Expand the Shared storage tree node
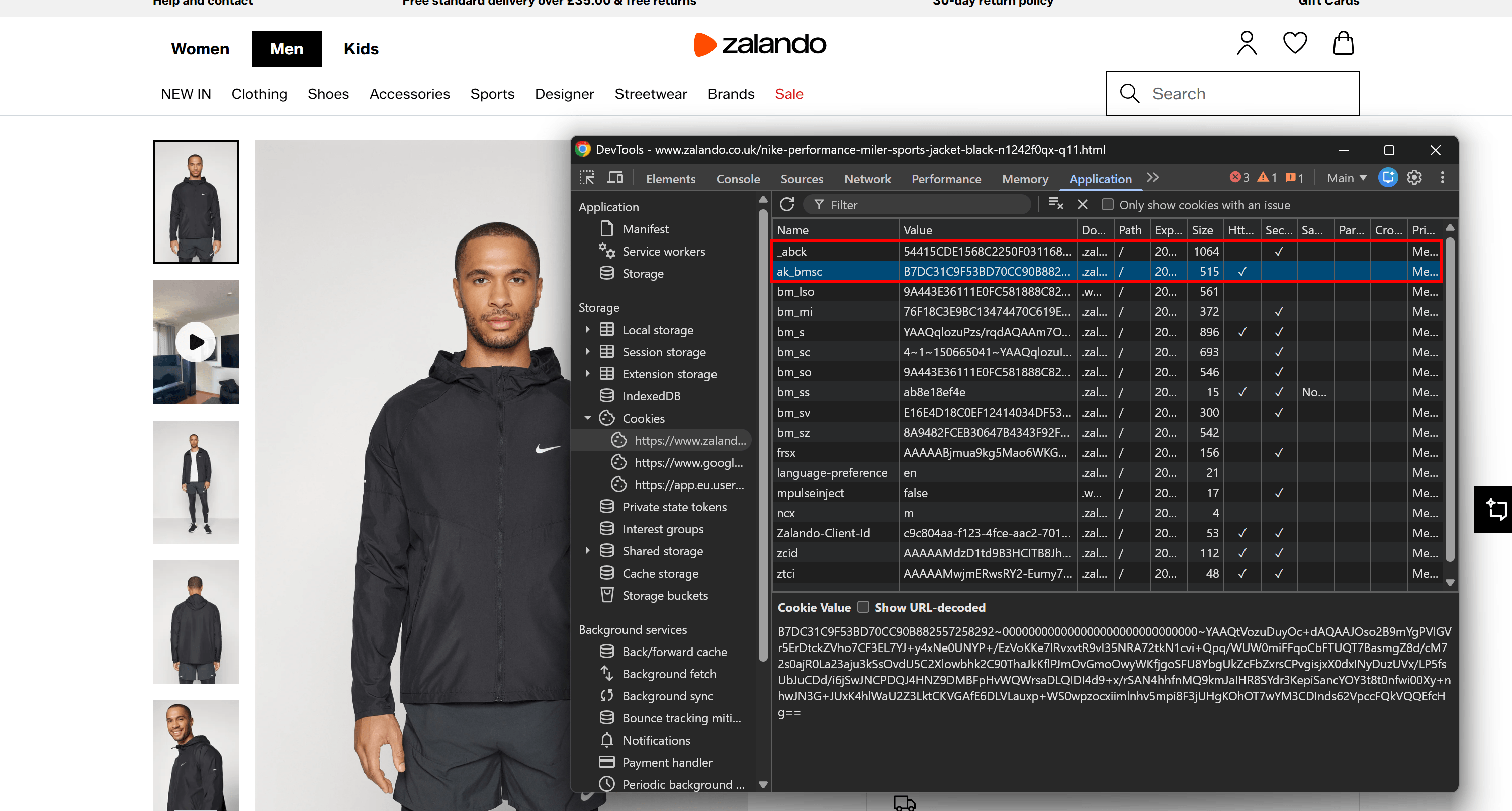 [x=587, y=551]
